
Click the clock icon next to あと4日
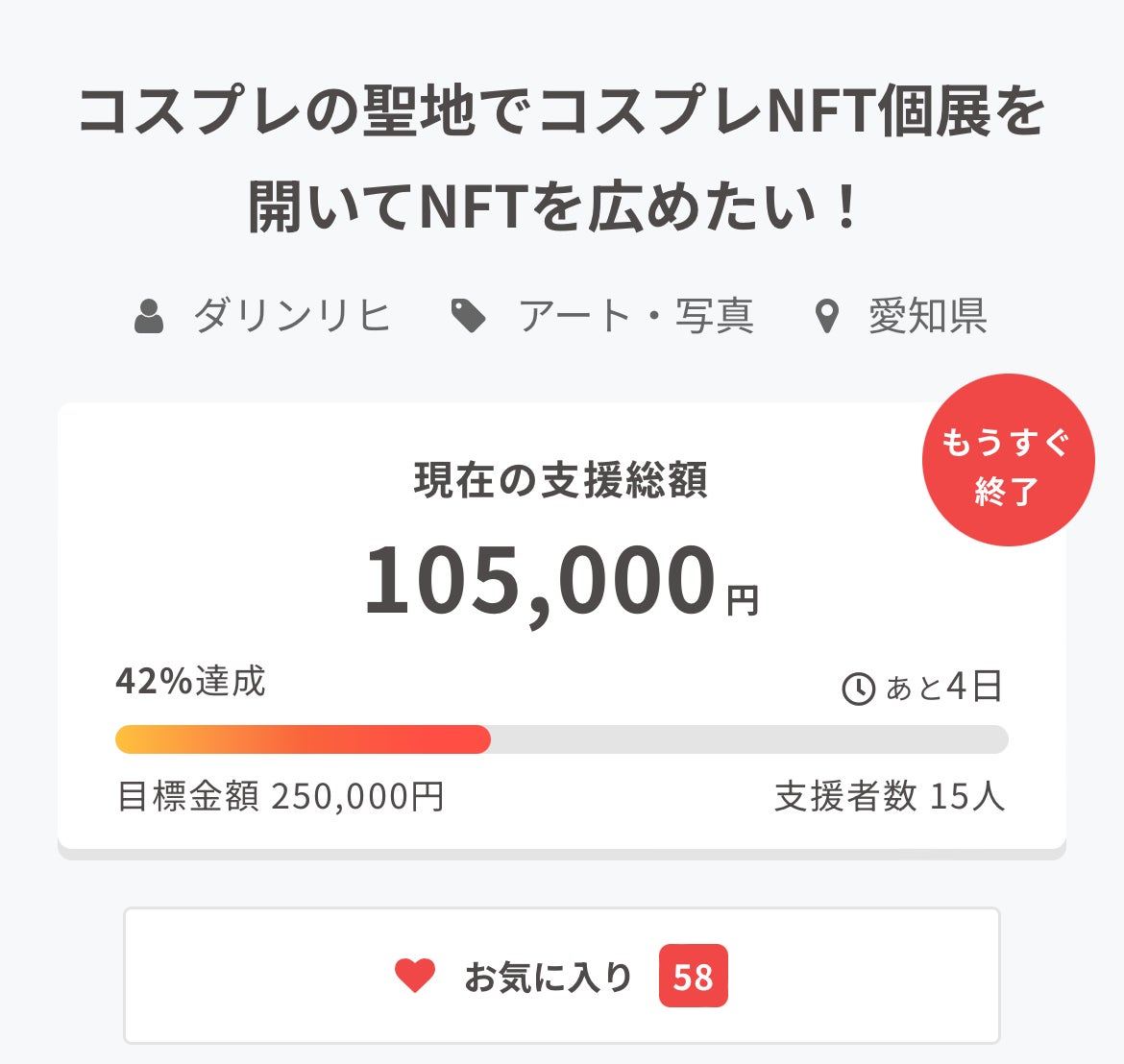pos(858,688)
